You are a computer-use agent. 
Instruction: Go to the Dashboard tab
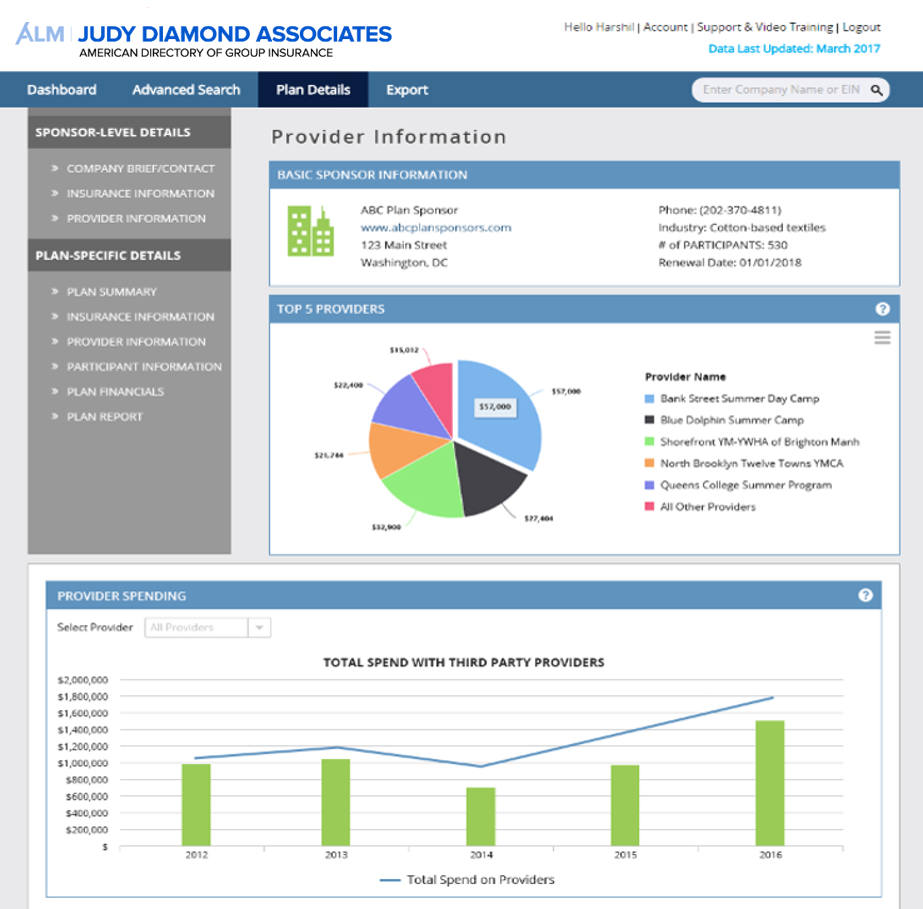[x=62, y=89]
